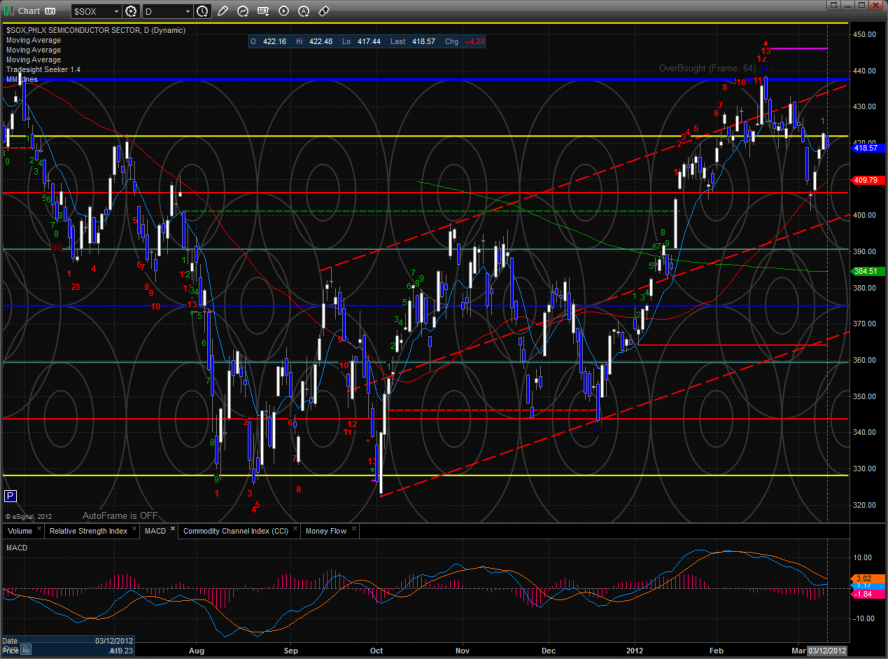This screenshot has height=659, width=888.
Task: Click the AutoFrame is OFF text
Action: [x=121, y=516]
